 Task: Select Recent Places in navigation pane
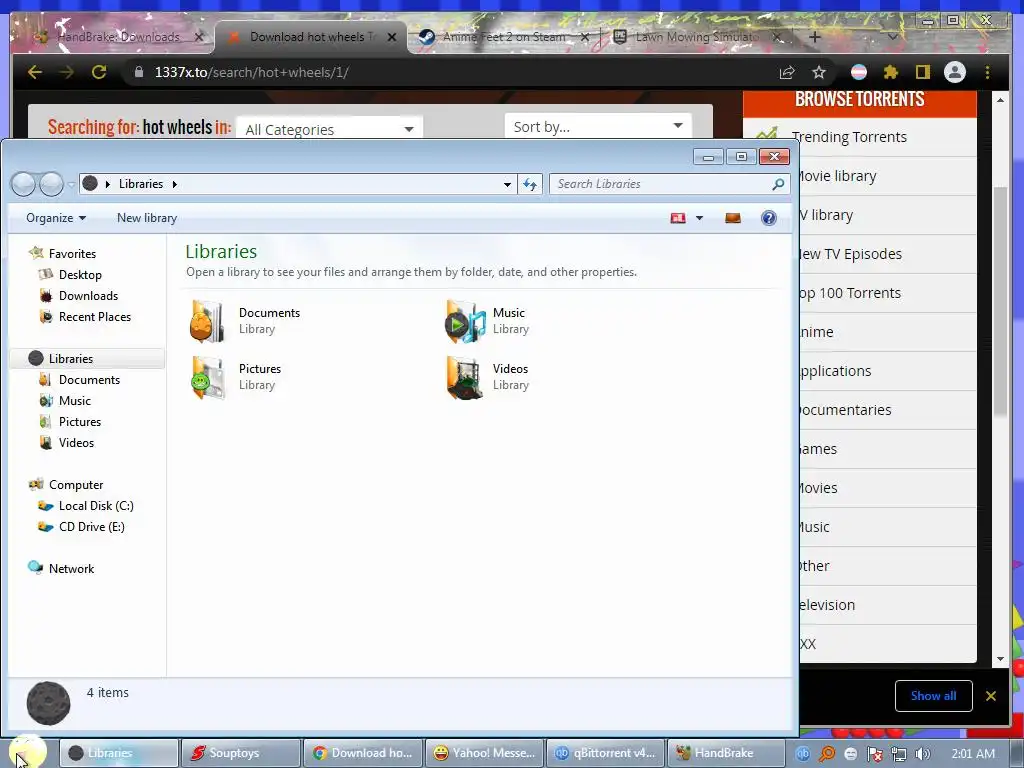coord(95,317)
